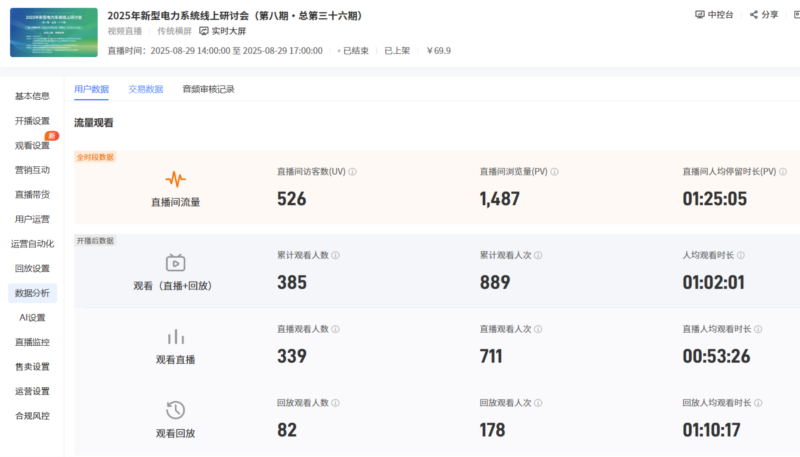
Task: Click info icon beside 回放观看人数
Action: tap(335, 403)
